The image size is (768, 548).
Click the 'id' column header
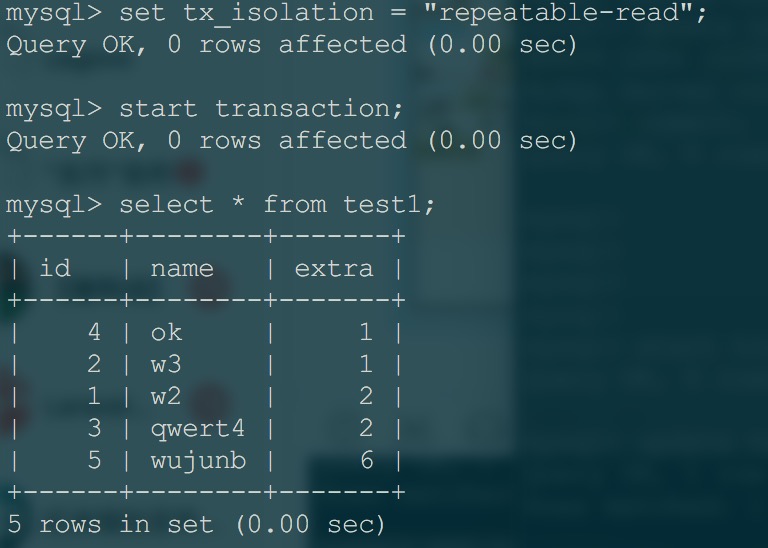pyautogui.click(x=55, y=268)
